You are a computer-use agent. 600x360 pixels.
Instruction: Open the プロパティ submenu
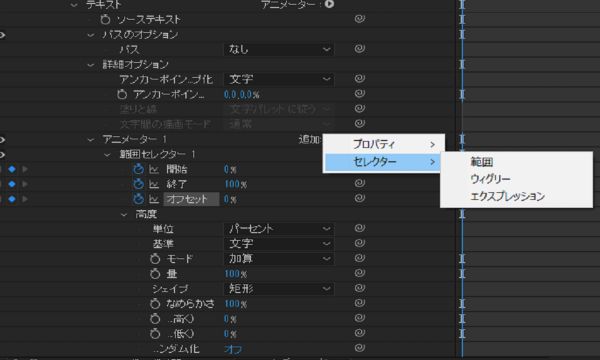[384, 144]
